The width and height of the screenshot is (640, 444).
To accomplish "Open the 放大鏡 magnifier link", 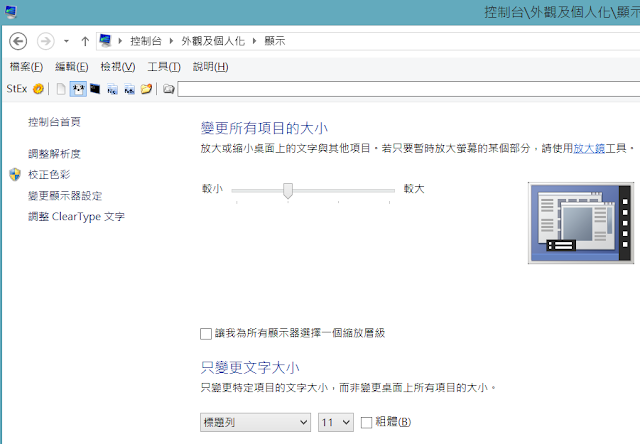I will [591, 148].
